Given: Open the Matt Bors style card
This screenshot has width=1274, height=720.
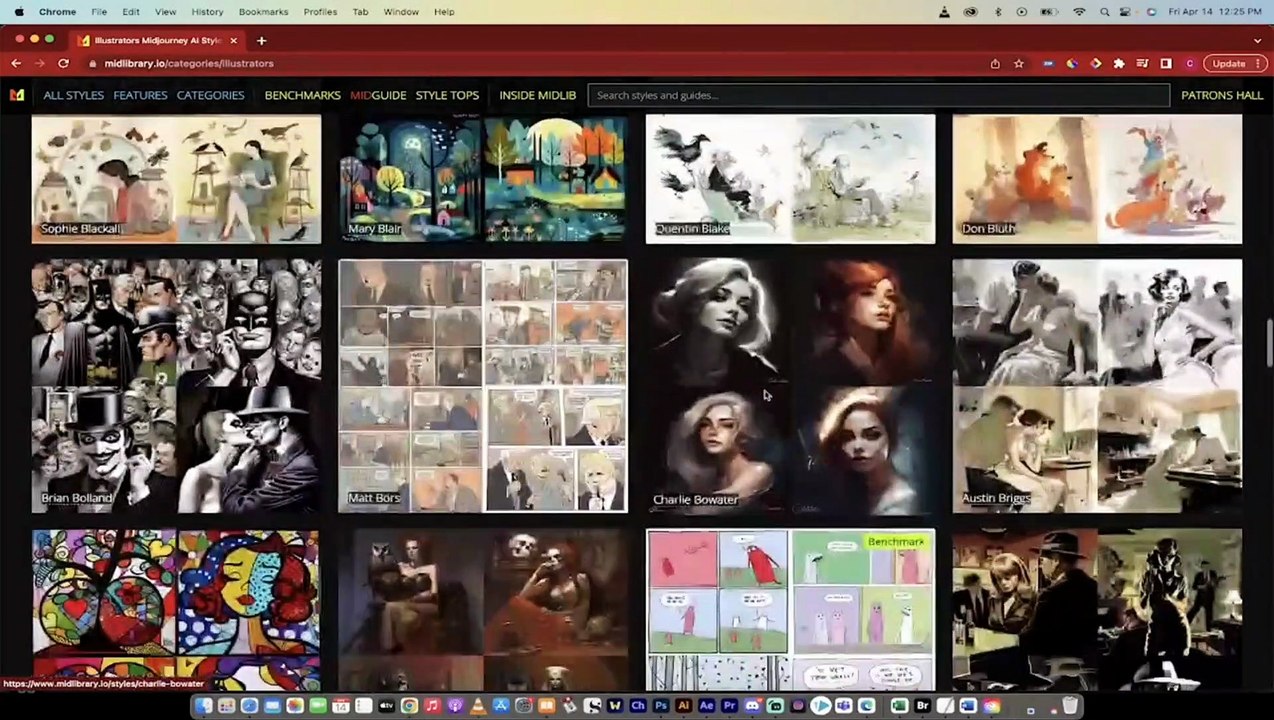Looking at the screenshot, I should pos(483,386).
